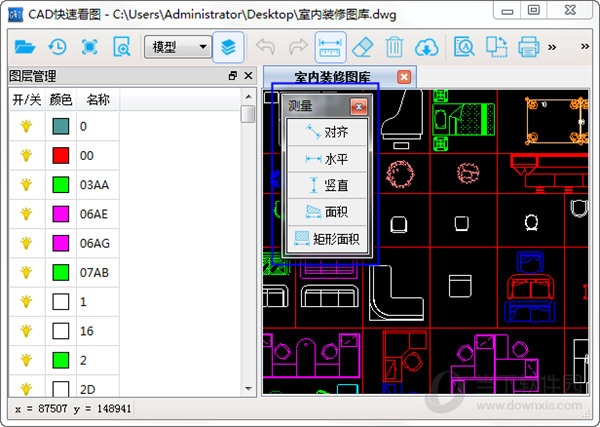Open a drawing with the folder icon
The width and height of the screenshot is (600, 427).
click(x=25, y=47)
